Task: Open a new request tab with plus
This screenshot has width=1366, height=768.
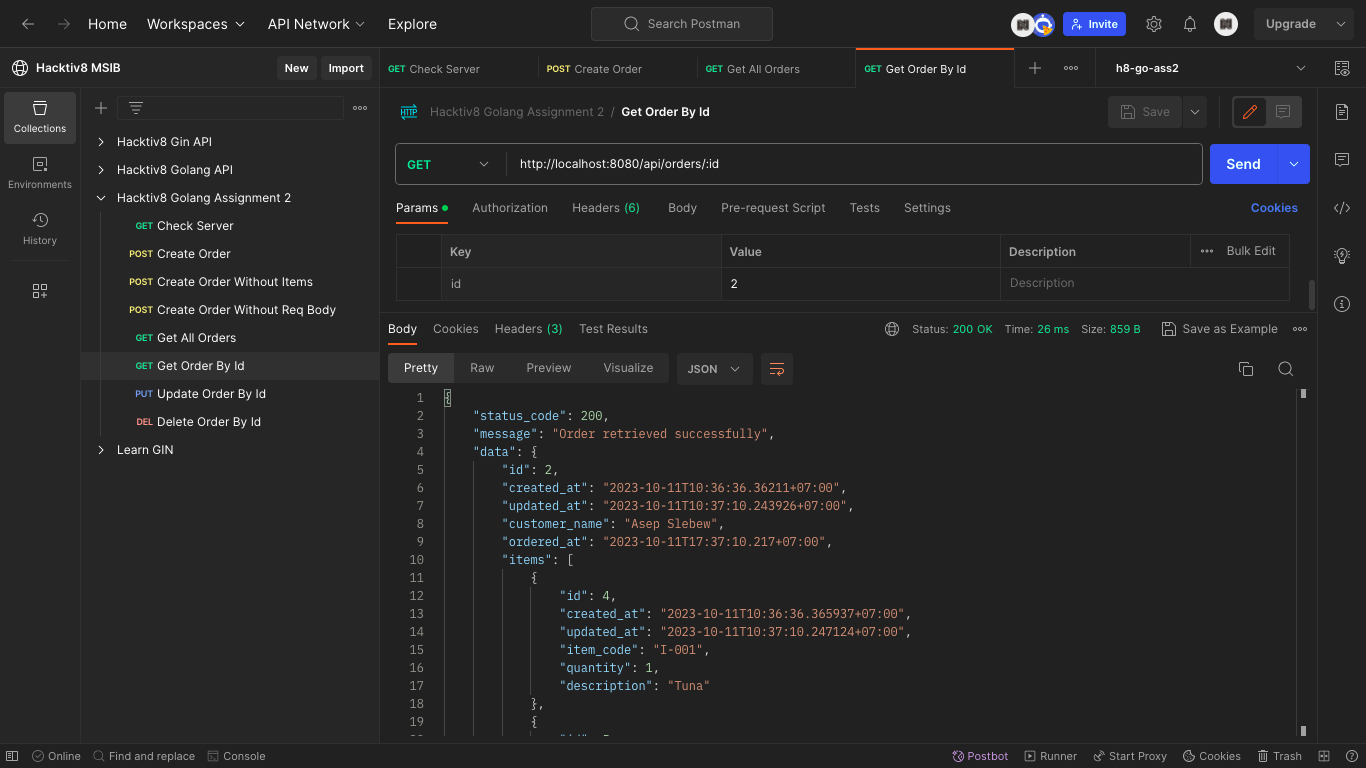Action: tap(1035, 68)
